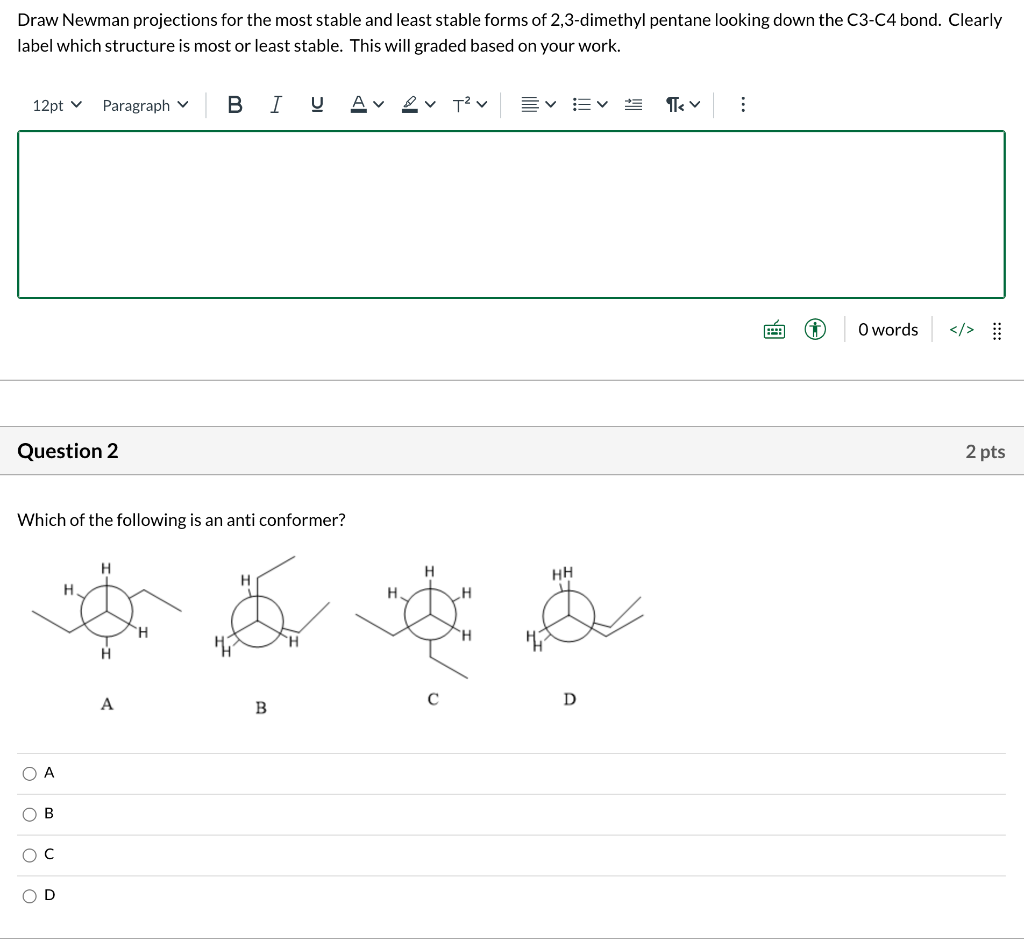Image resolution: width=1024 pixels, height=941 pixels.
Task: Open the More options kebab menu
Action: [743, 104]
